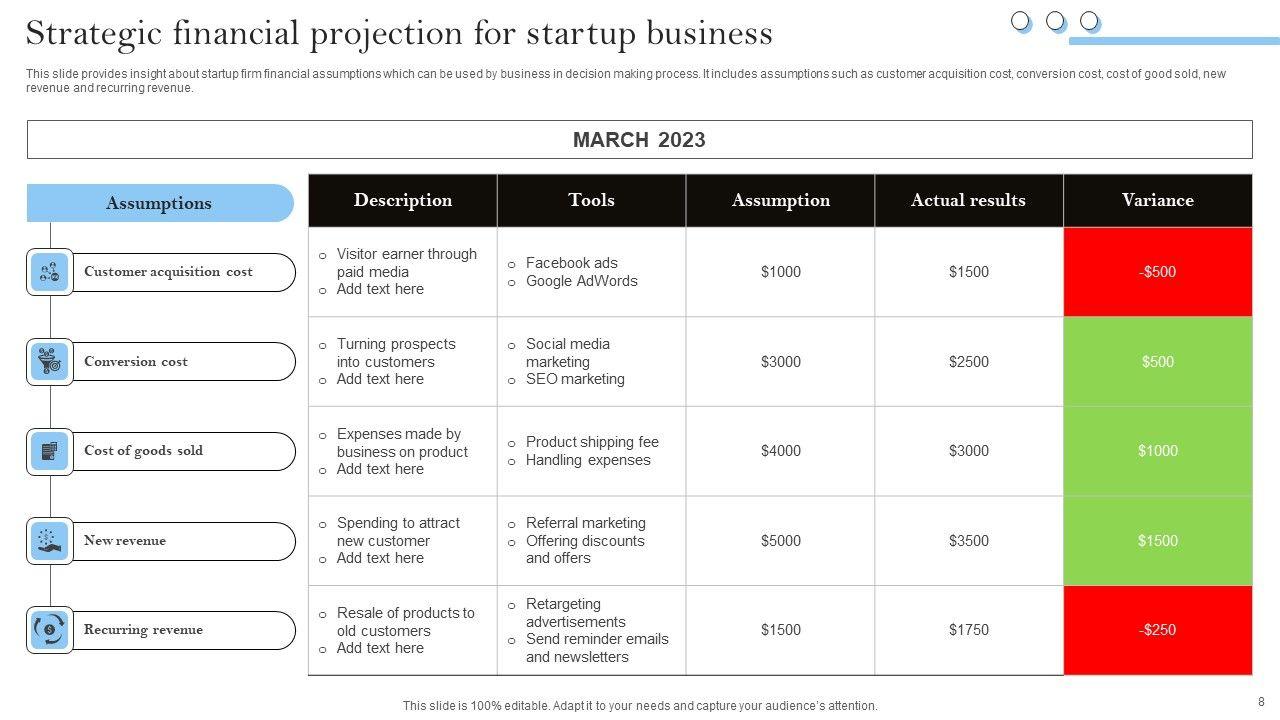Click the green $1500 variance cell
Viewport: 1280px width, 720px height.
point(1157,541)
